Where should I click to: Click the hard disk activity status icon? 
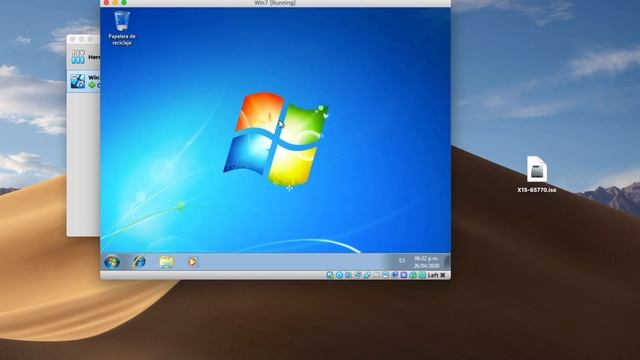click(x=330, y=275)
